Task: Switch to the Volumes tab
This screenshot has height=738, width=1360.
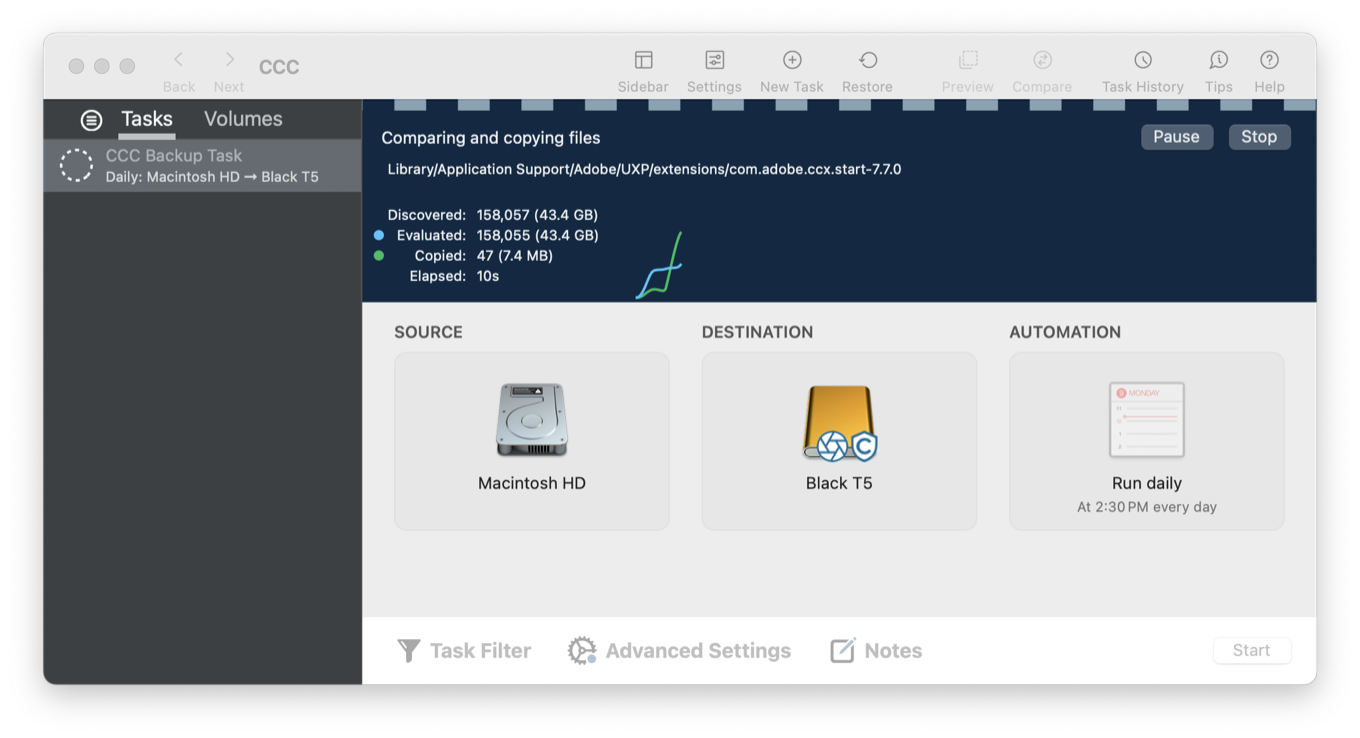Action: click(x=242, y=119)
